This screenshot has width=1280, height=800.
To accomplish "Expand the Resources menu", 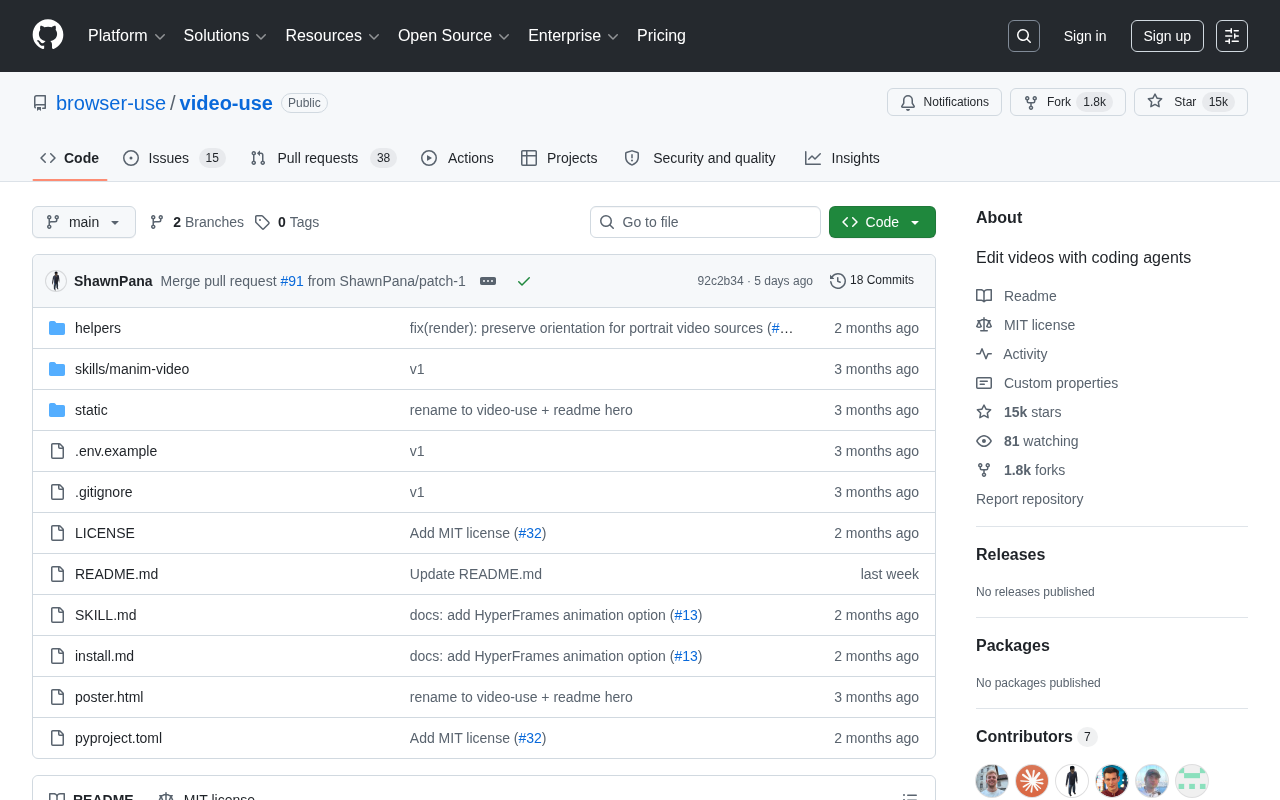I will click(x=333, y=36).
